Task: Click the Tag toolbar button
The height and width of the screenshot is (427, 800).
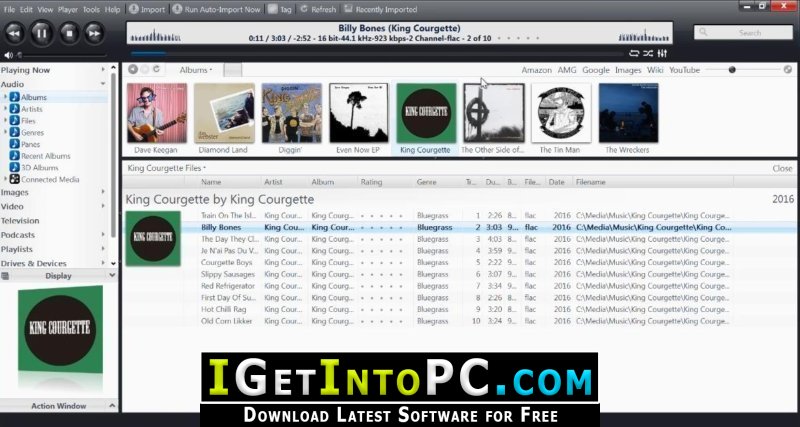Action: pos(280,9)
